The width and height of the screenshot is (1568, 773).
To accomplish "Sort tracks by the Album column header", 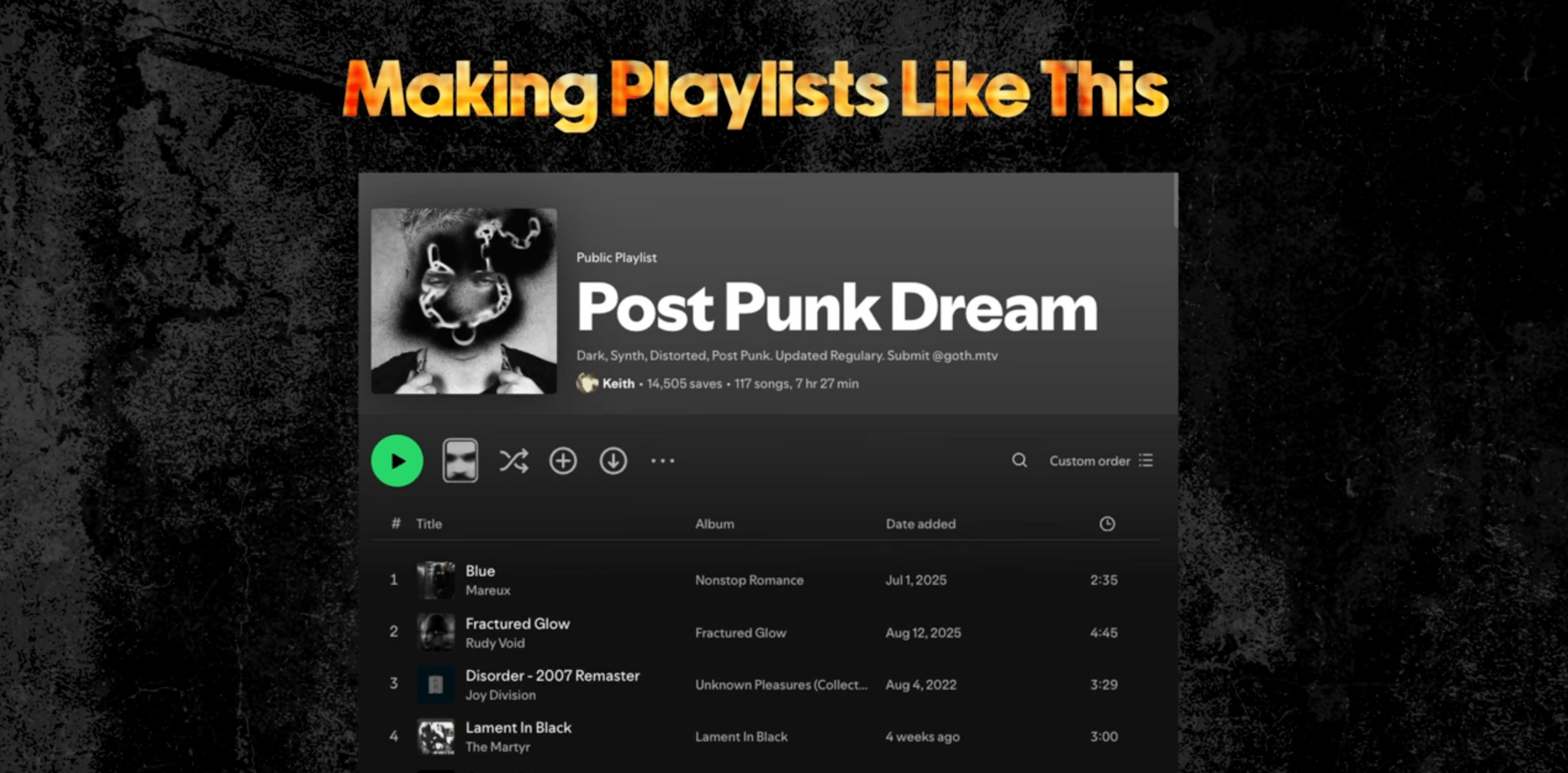I will click(x=715, y=524).
